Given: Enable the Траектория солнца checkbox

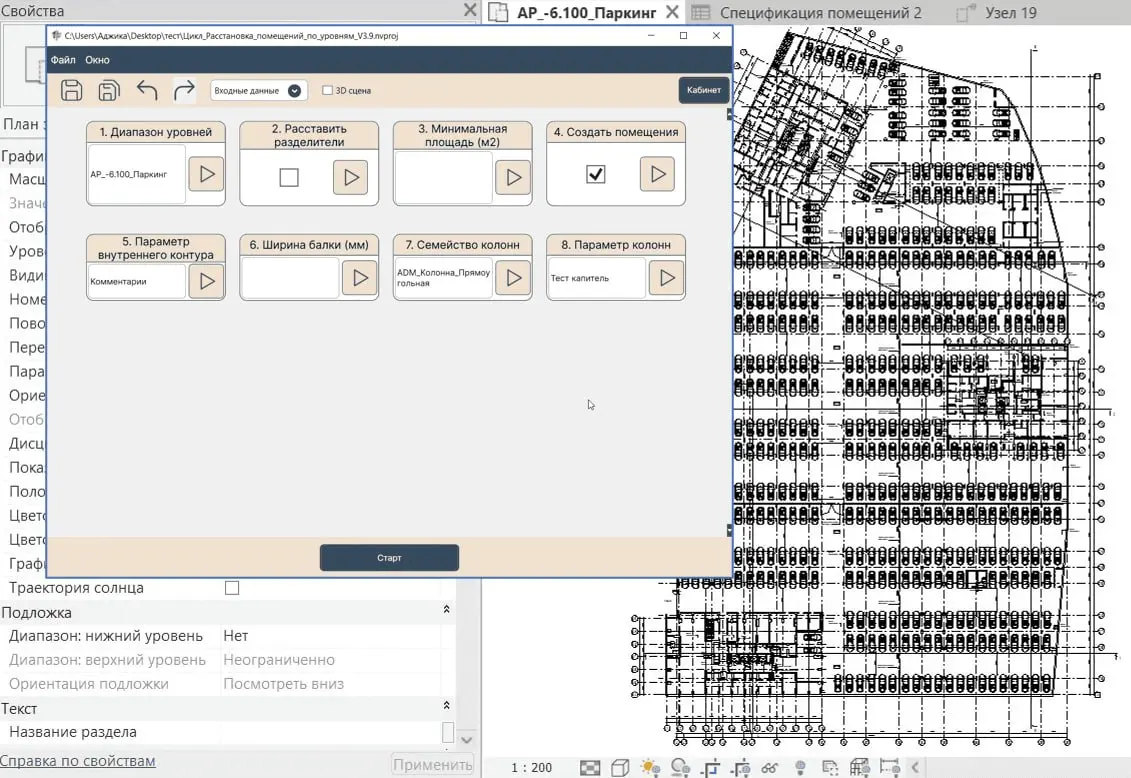Looking at the screenshot, I should (232, 588).
